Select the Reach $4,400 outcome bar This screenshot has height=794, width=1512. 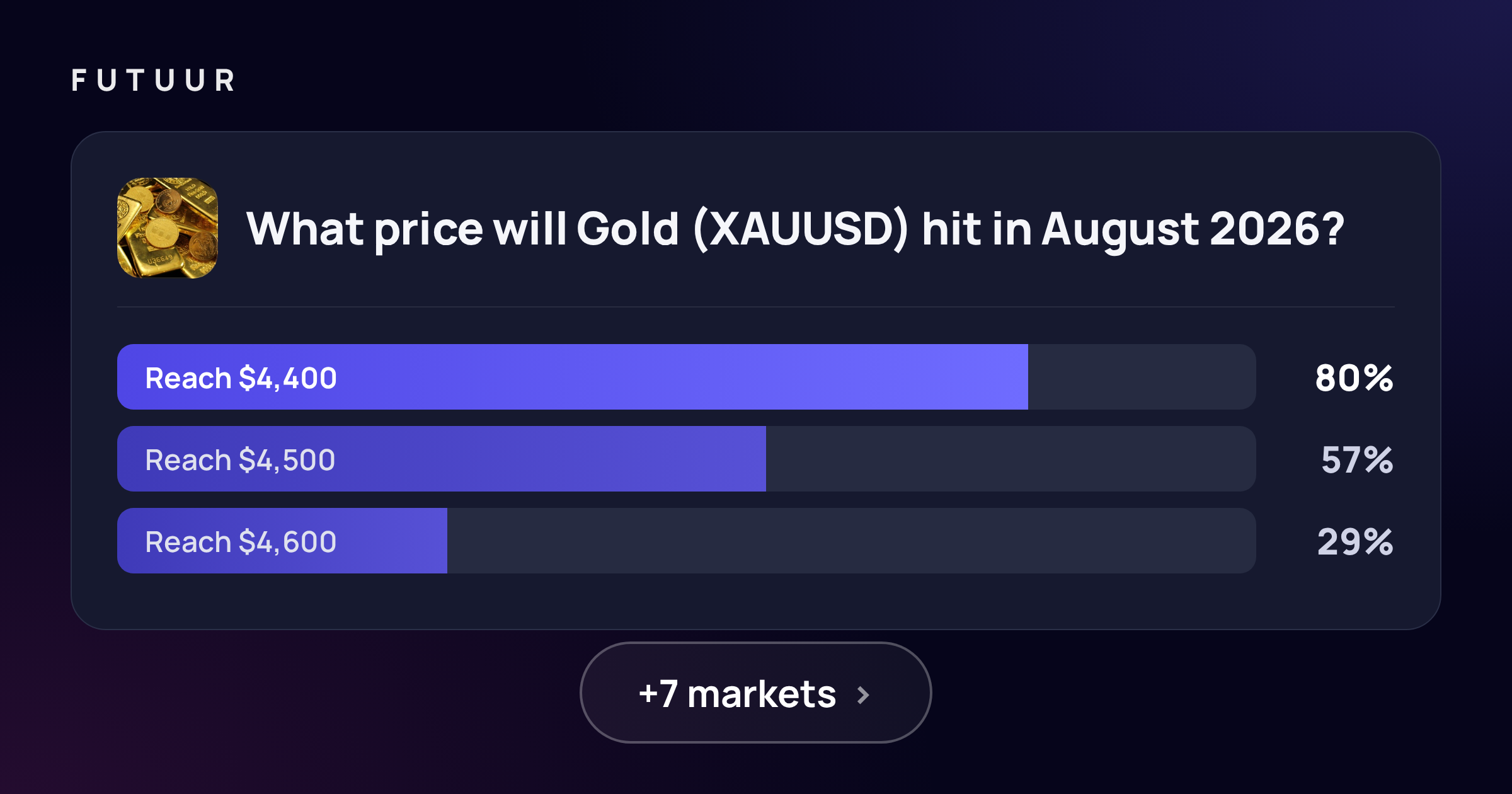point(687,377)
